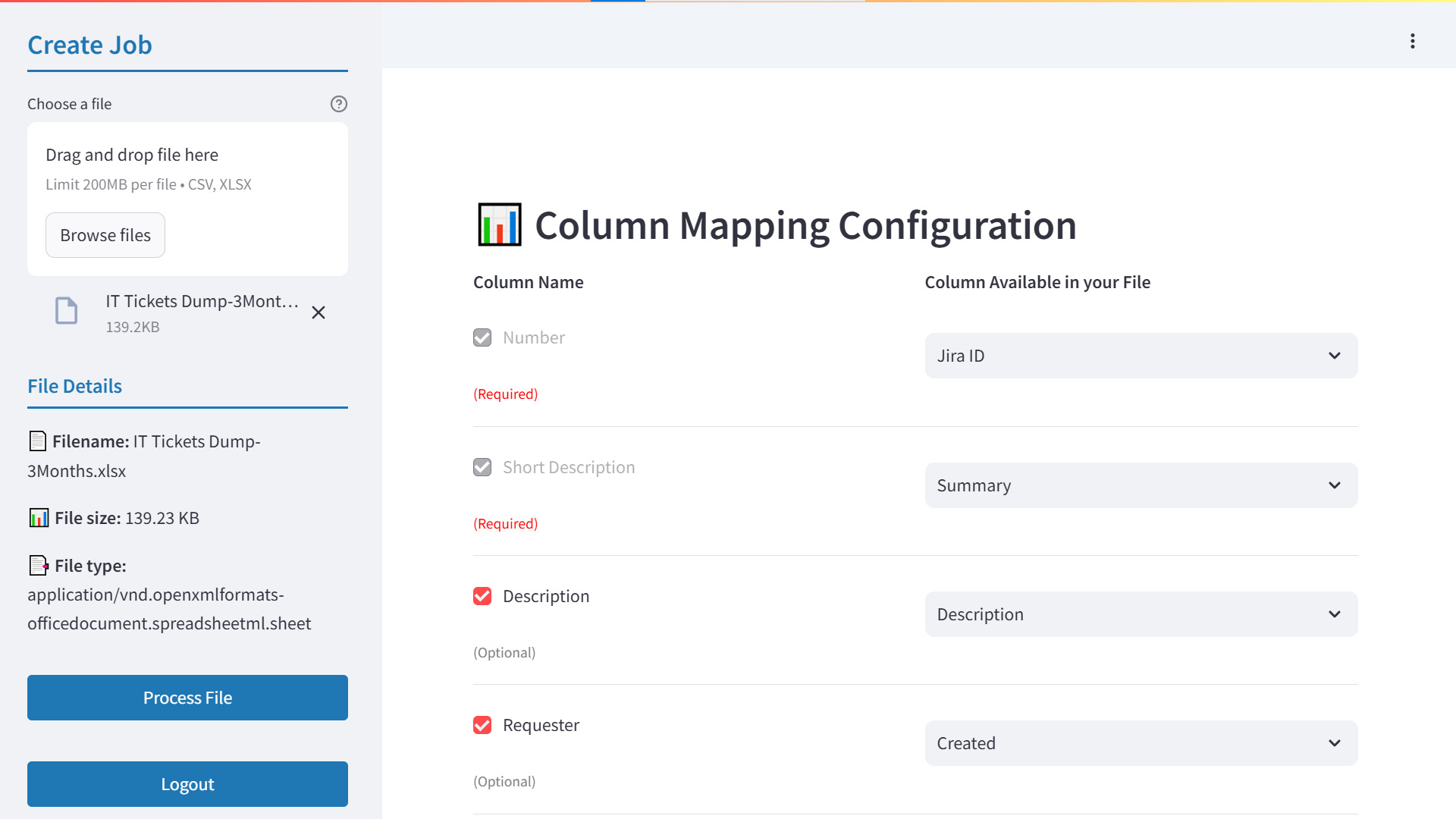Expand the Summary column dropdown
This screenshot has width=1456, height=819.
click(x=1141, y=485)
